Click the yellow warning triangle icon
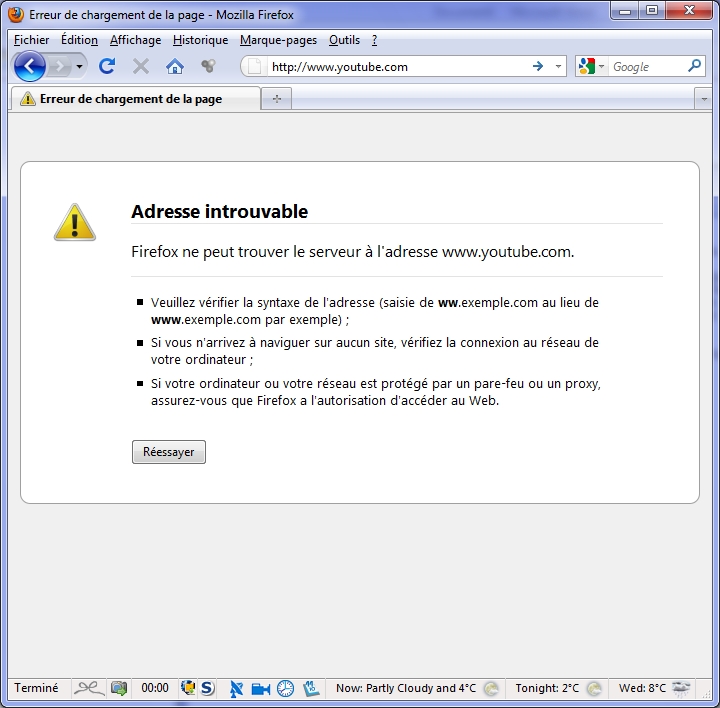The height and width of the screenshot is (708, 720). click(x=75, y=222)
